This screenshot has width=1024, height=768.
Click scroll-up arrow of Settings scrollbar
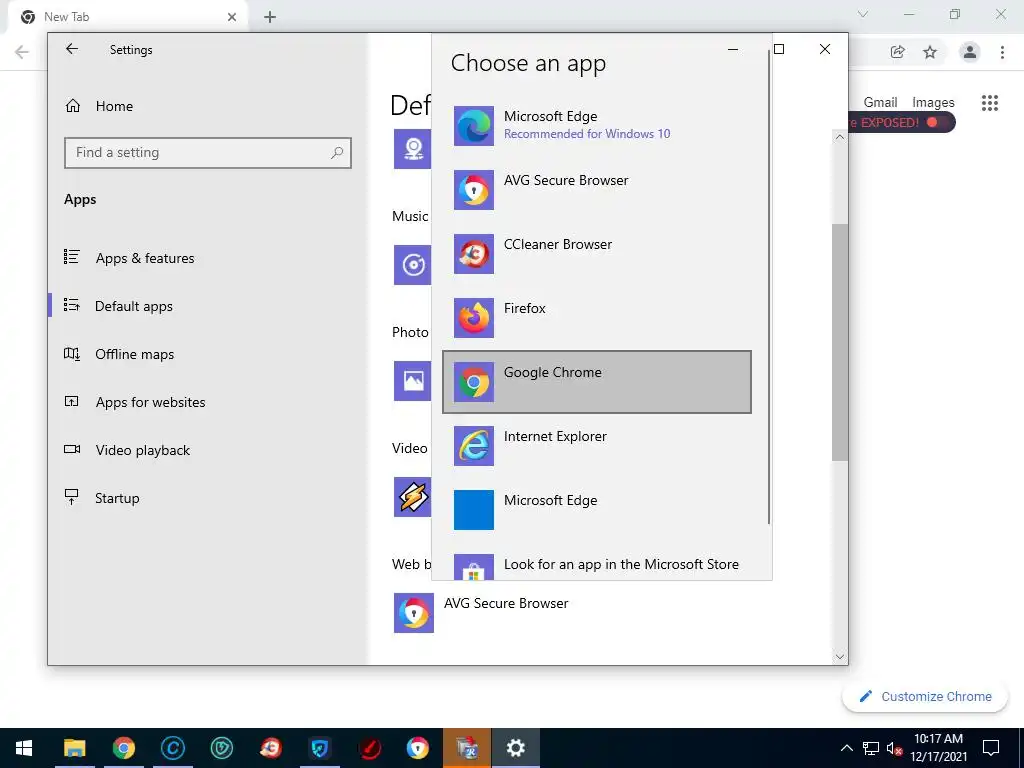click(x=839, y=137)
